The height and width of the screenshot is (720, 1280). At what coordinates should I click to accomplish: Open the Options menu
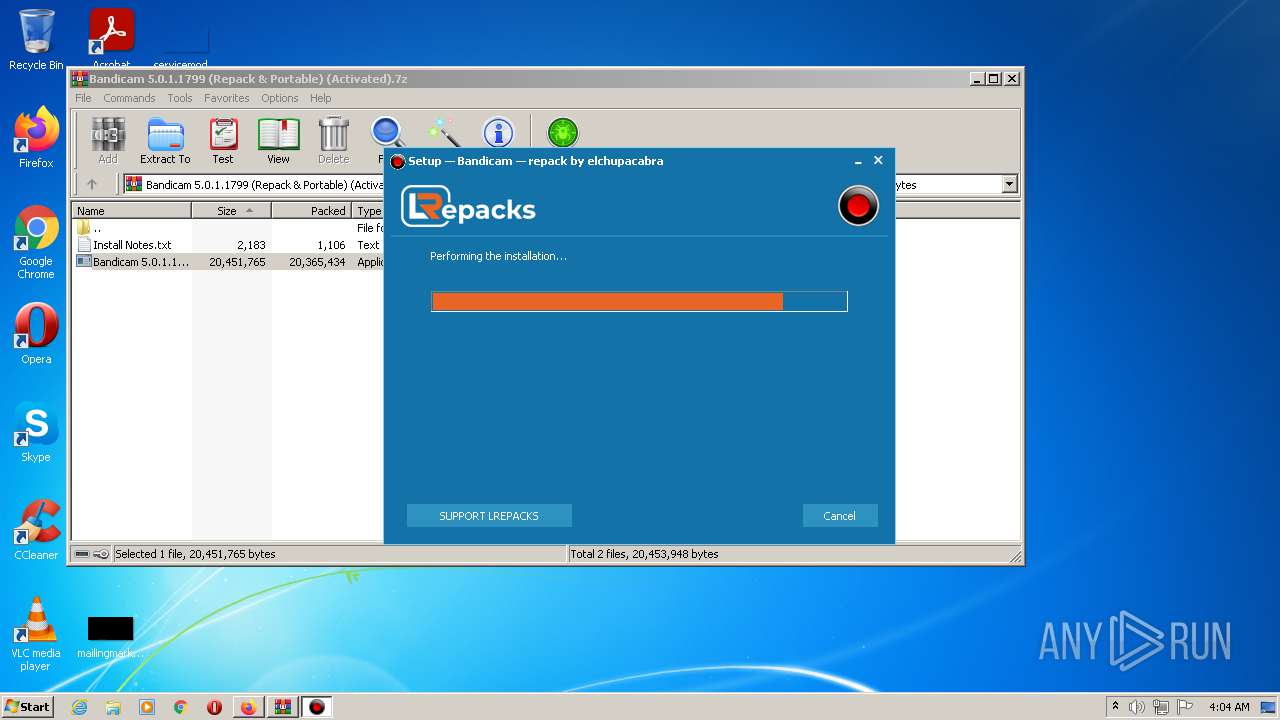[x=280, y=98]
